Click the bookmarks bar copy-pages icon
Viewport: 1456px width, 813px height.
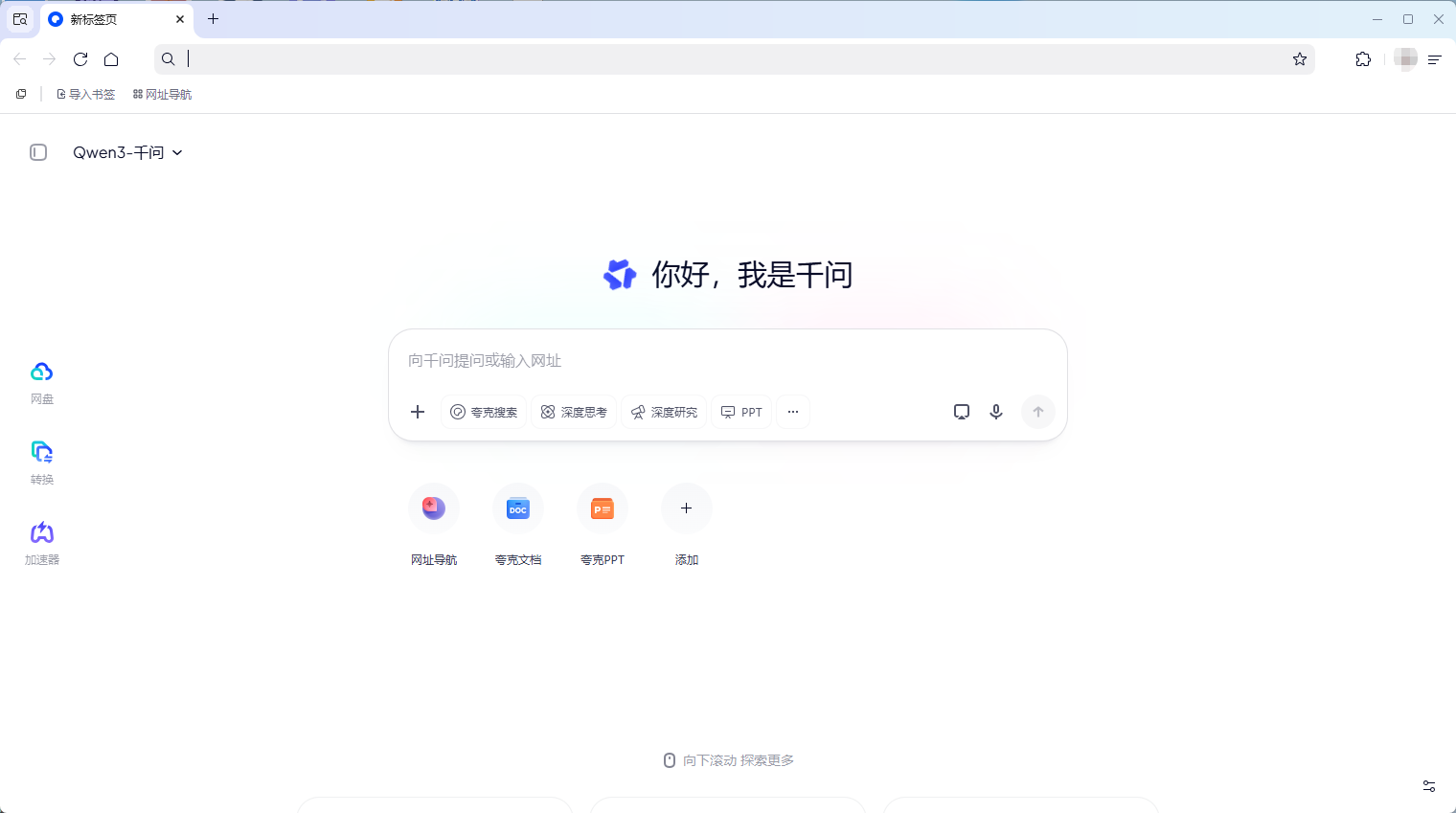21,94
